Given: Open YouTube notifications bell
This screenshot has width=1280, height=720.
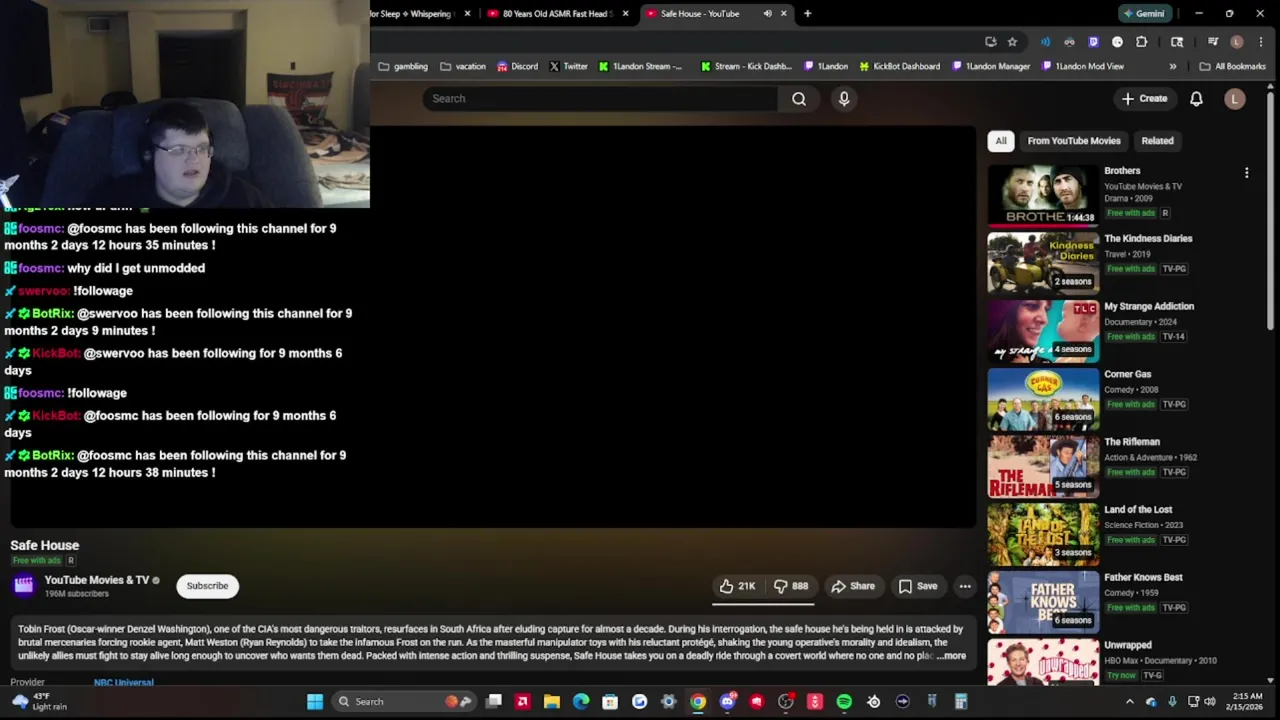Looking at the screenshot, I should click(1196, 98).
